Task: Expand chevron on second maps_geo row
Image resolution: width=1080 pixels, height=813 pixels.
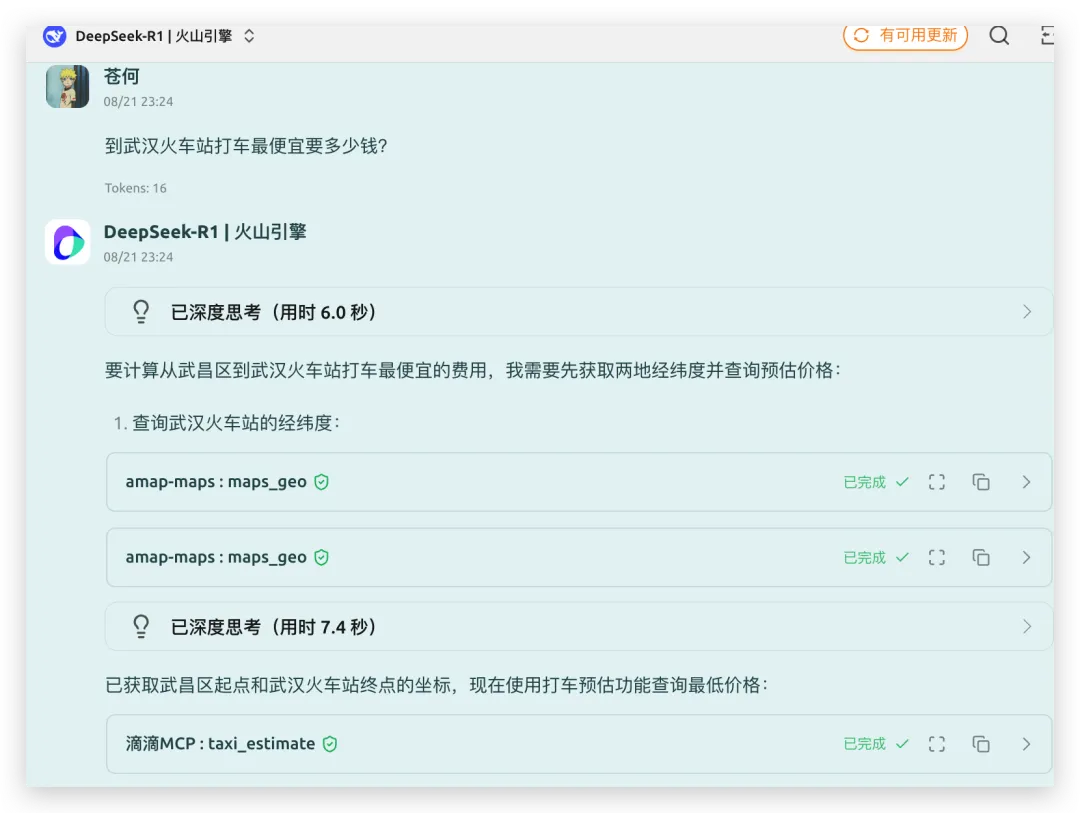Action: (x=1026, y=558)
